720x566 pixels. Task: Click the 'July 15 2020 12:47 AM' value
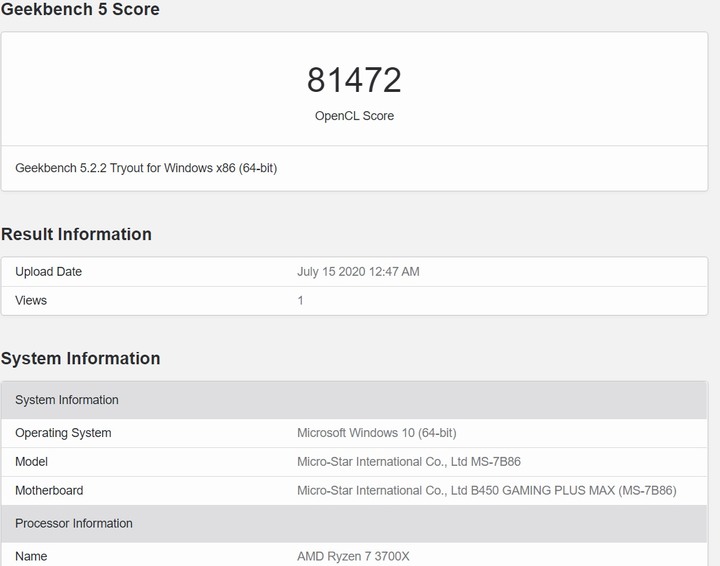(x=358, y=272)
